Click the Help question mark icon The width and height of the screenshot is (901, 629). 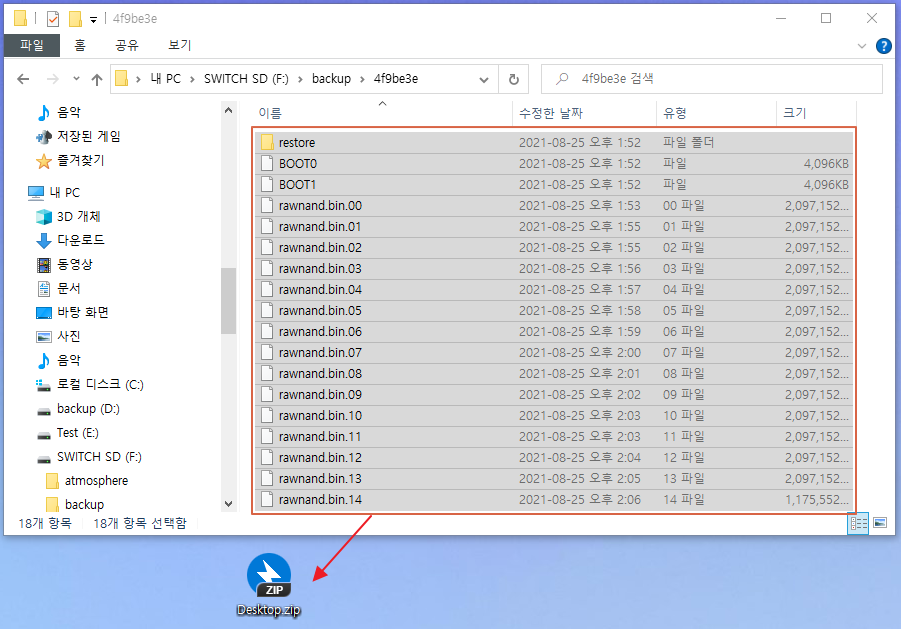(x=883, y=45)
